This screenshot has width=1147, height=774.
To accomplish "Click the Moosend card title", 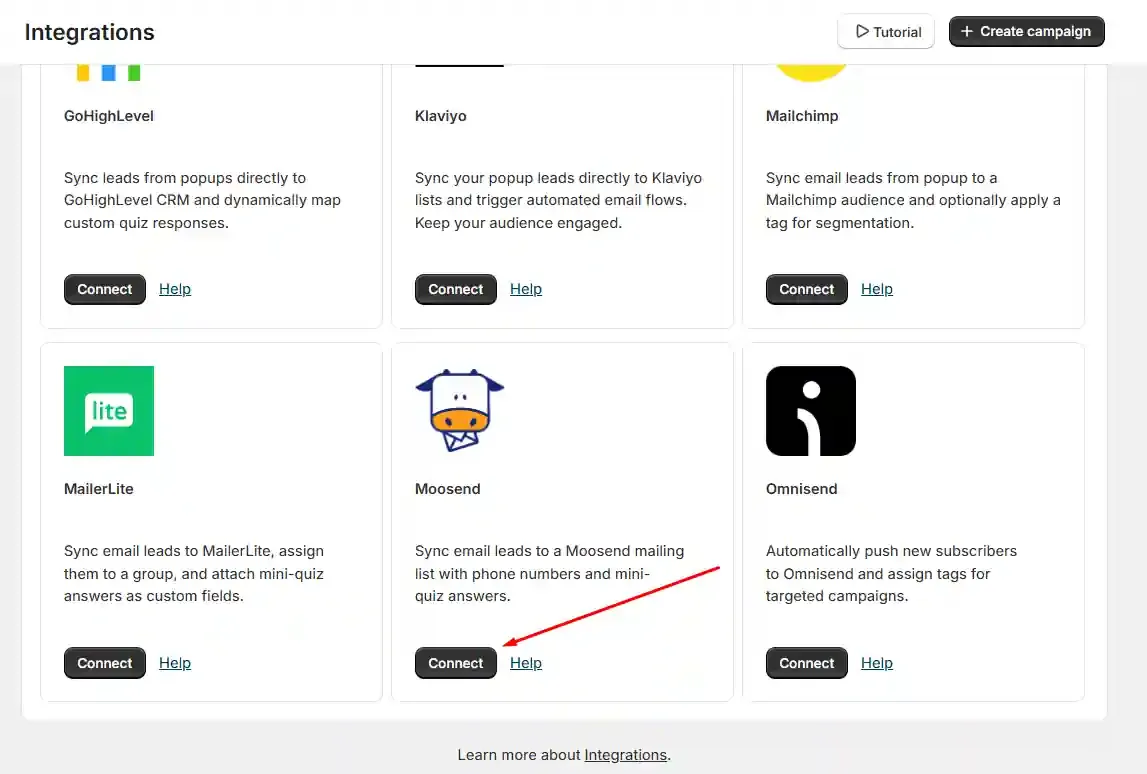I will [x=448, y=489].
